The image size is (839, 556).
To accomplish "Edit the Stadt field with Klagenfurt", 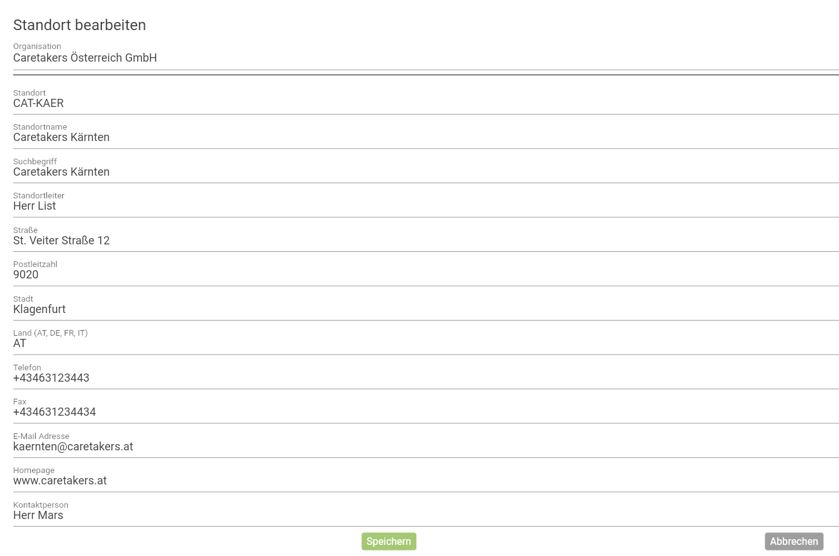I will click(x=420, y=309).
